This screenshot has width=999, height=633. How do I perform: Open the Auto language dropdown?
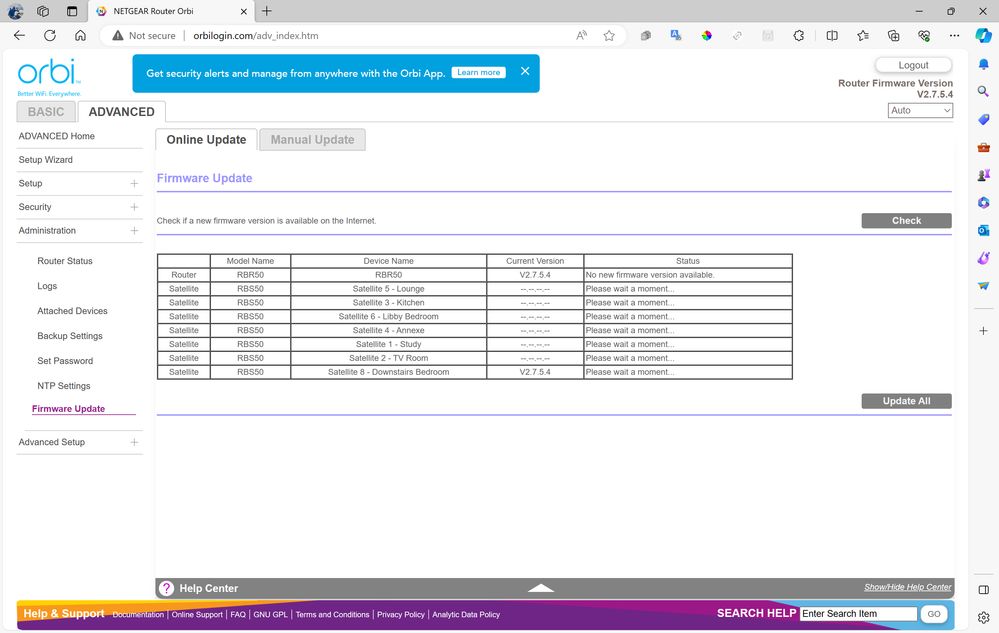tap(920, 111)
